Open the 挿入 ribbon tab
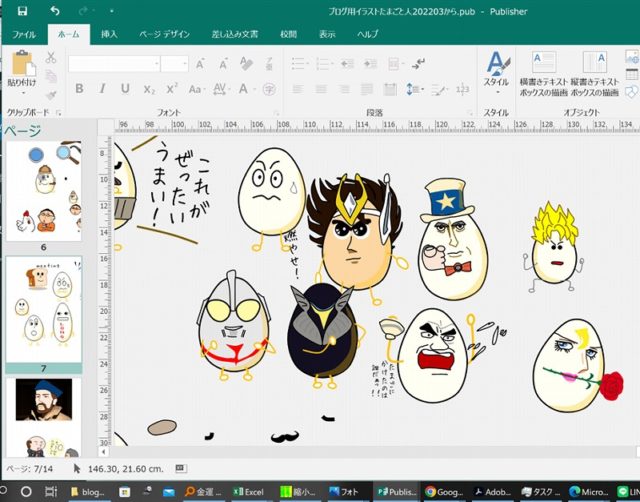This screenshot has width=640, height=502. (109, 34)
